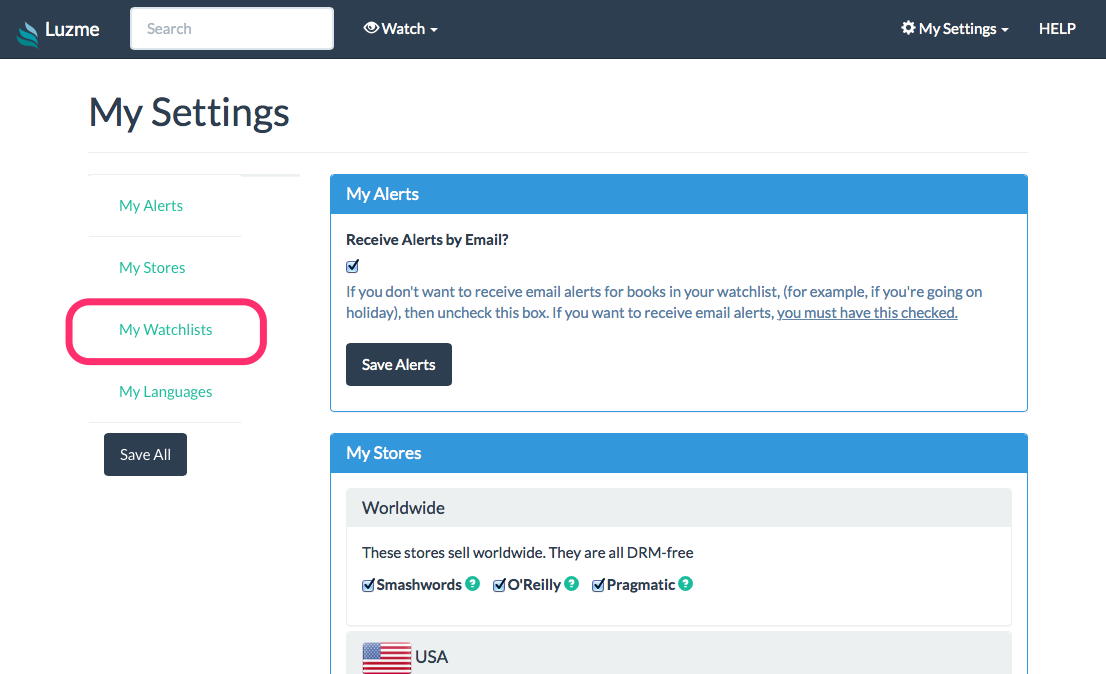This screenshot has height=674, width=1106.
Task: Click the 'My Settings' page title
Action: click(x=189, y=113)
